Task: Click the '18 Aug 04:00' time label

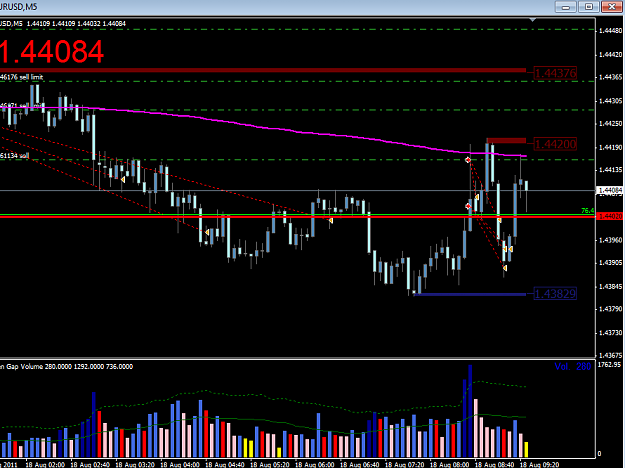Action: [180, 464]
